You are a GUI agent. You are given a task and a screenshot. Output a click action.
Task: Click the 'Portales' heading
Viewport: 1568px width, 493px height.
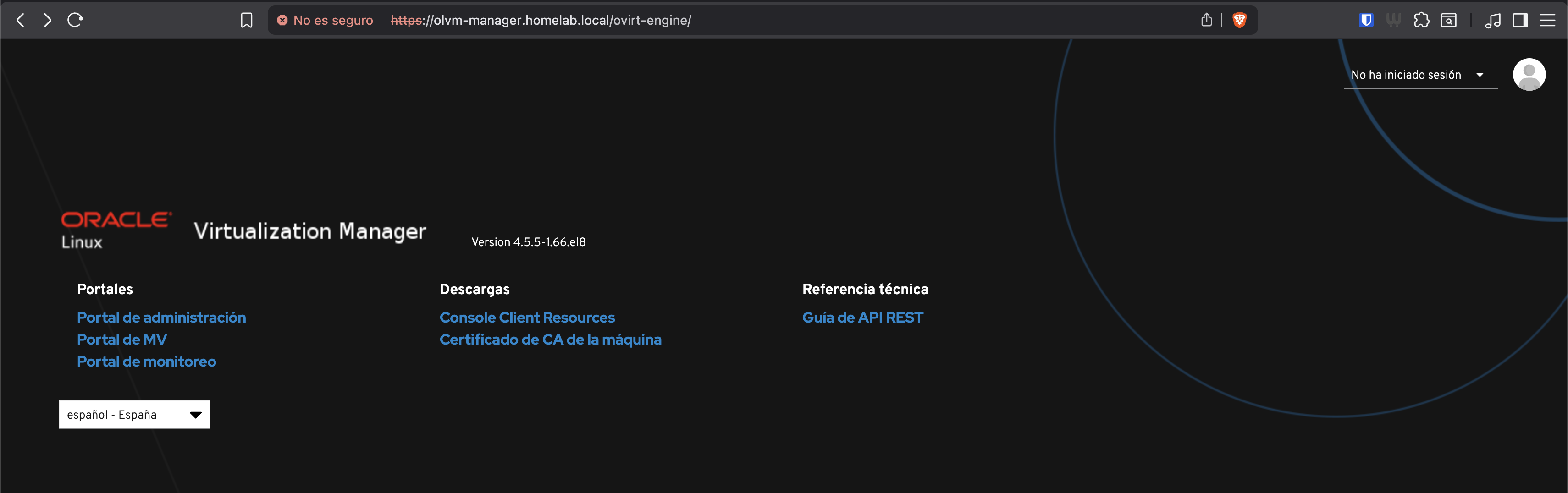click(x=105, y=289)
